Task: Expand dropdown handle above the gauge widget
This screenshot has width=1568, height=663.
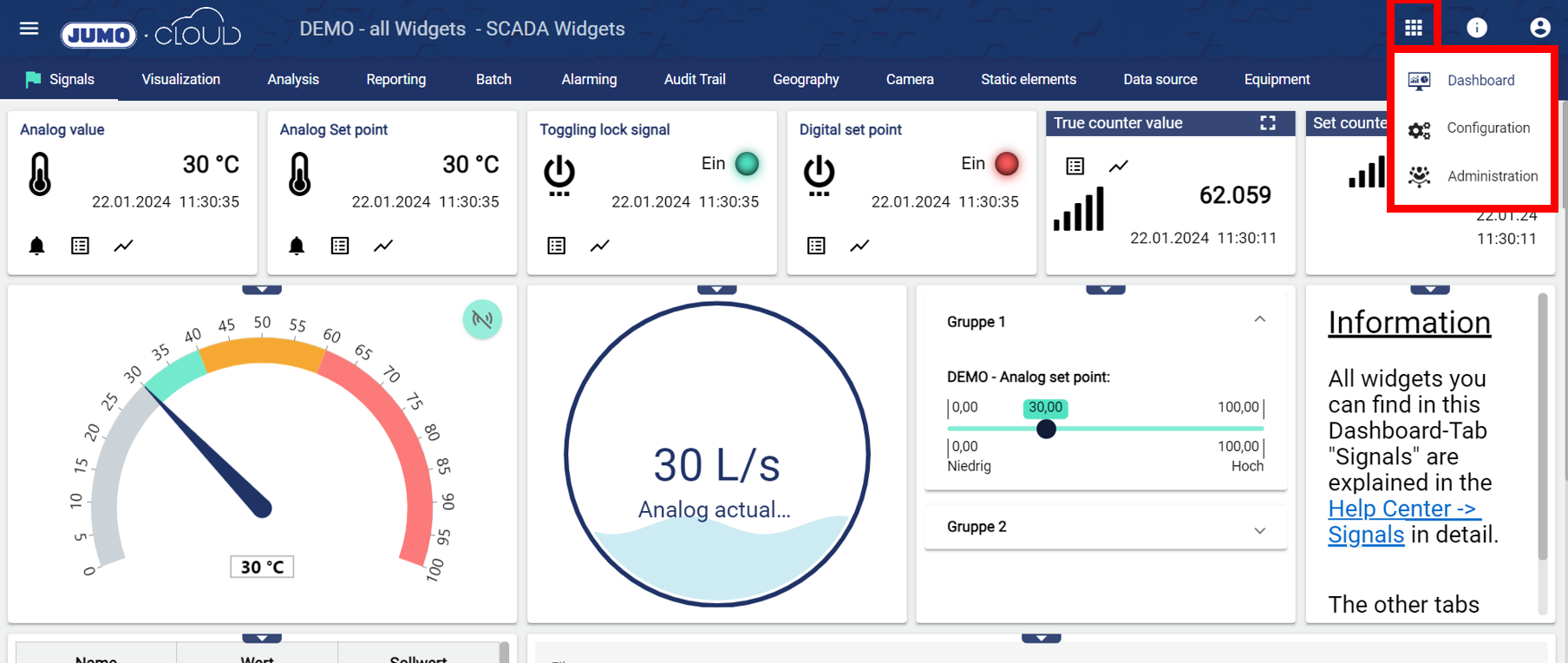Action: pyautogui.click(x=262, y=290)
